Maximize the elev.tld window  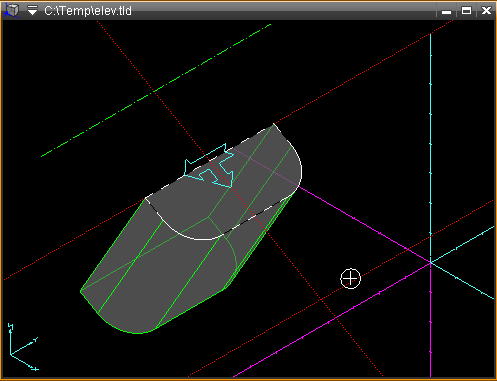tap(466, 11)
